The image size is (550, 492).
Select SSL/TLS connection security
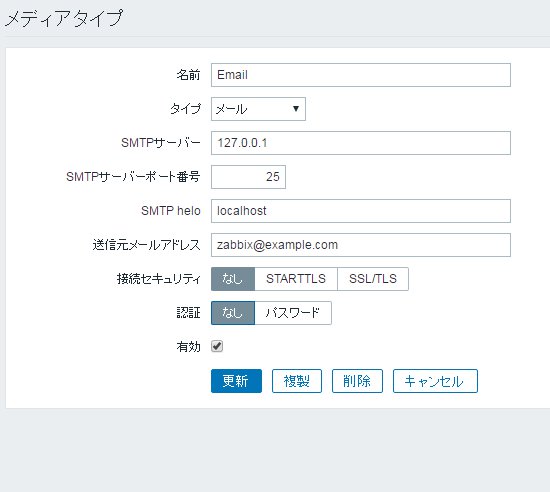tap(373, 279)
